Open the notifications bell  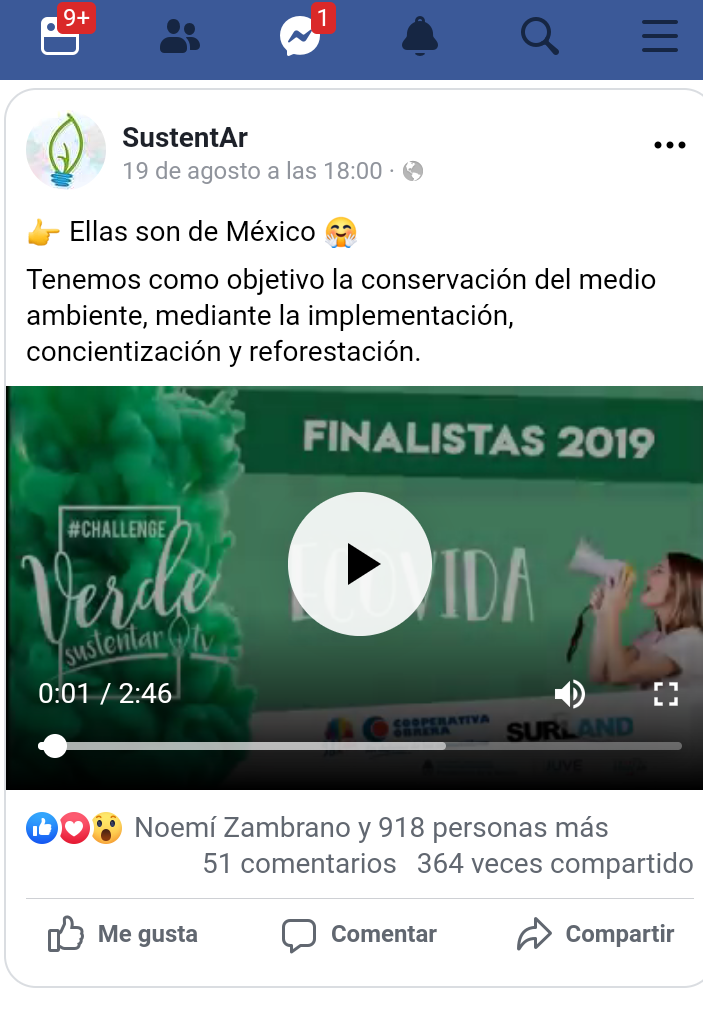[x=420, y=36]
